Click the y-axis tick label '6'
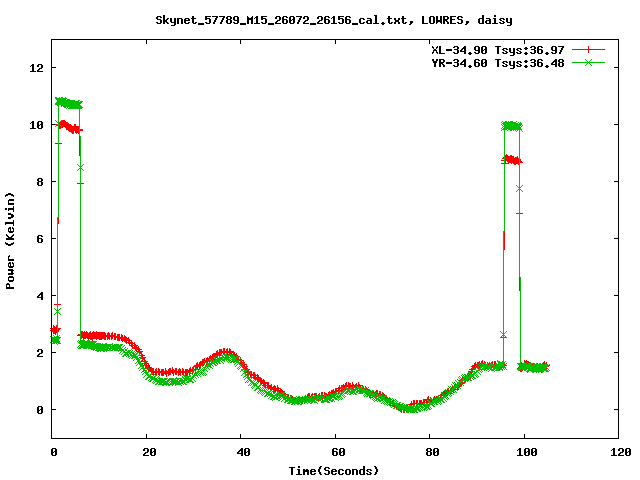The image size is (640, 480). (40, 239)
